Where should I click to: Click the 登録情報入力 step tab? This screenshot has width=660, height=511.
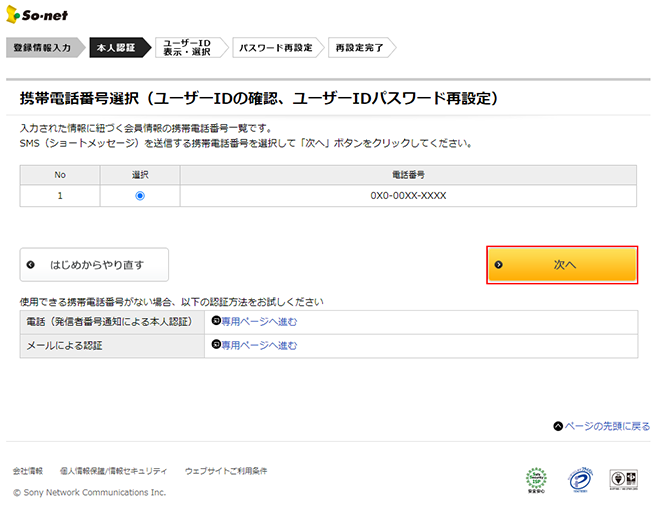tap(42, 47)
